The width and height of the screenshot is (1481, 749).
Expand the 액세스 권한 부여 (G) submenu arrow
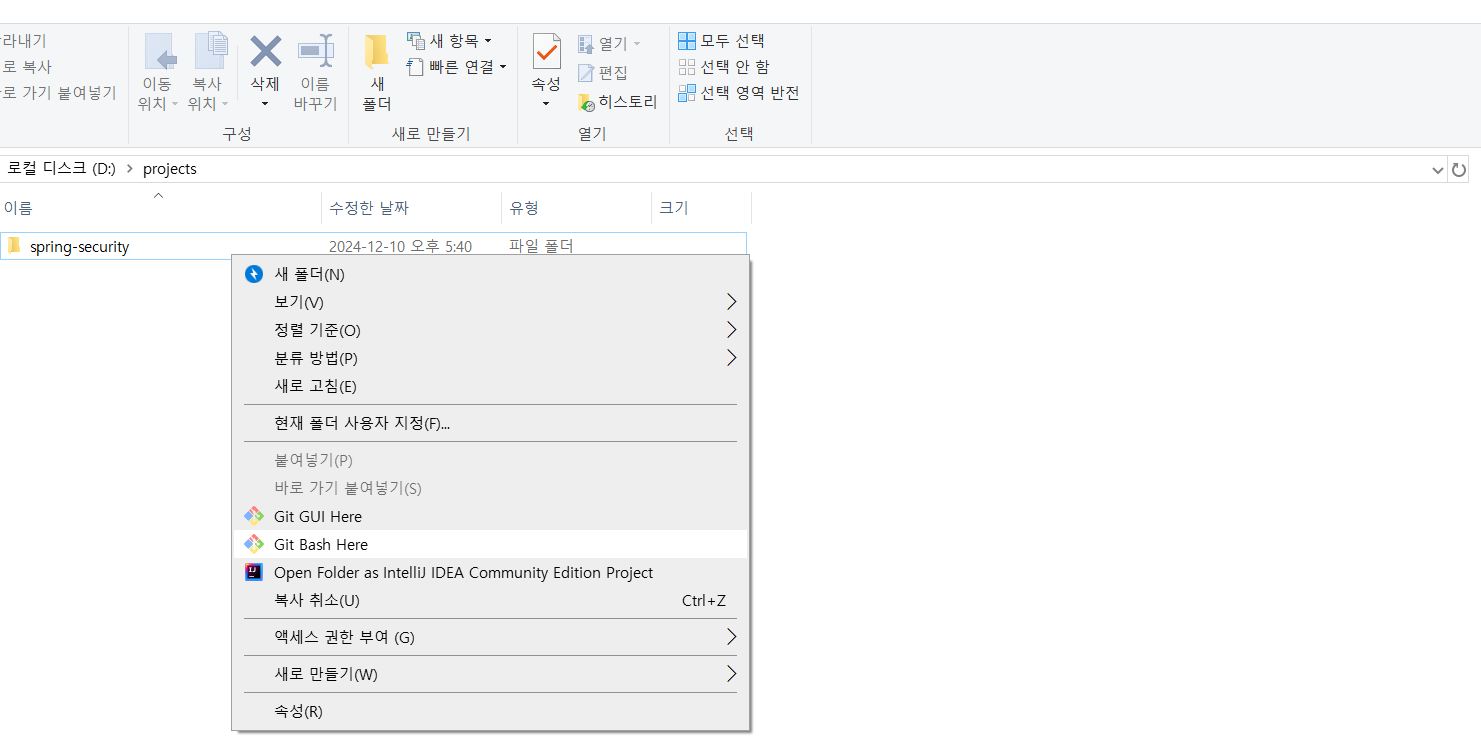(731, 637)
